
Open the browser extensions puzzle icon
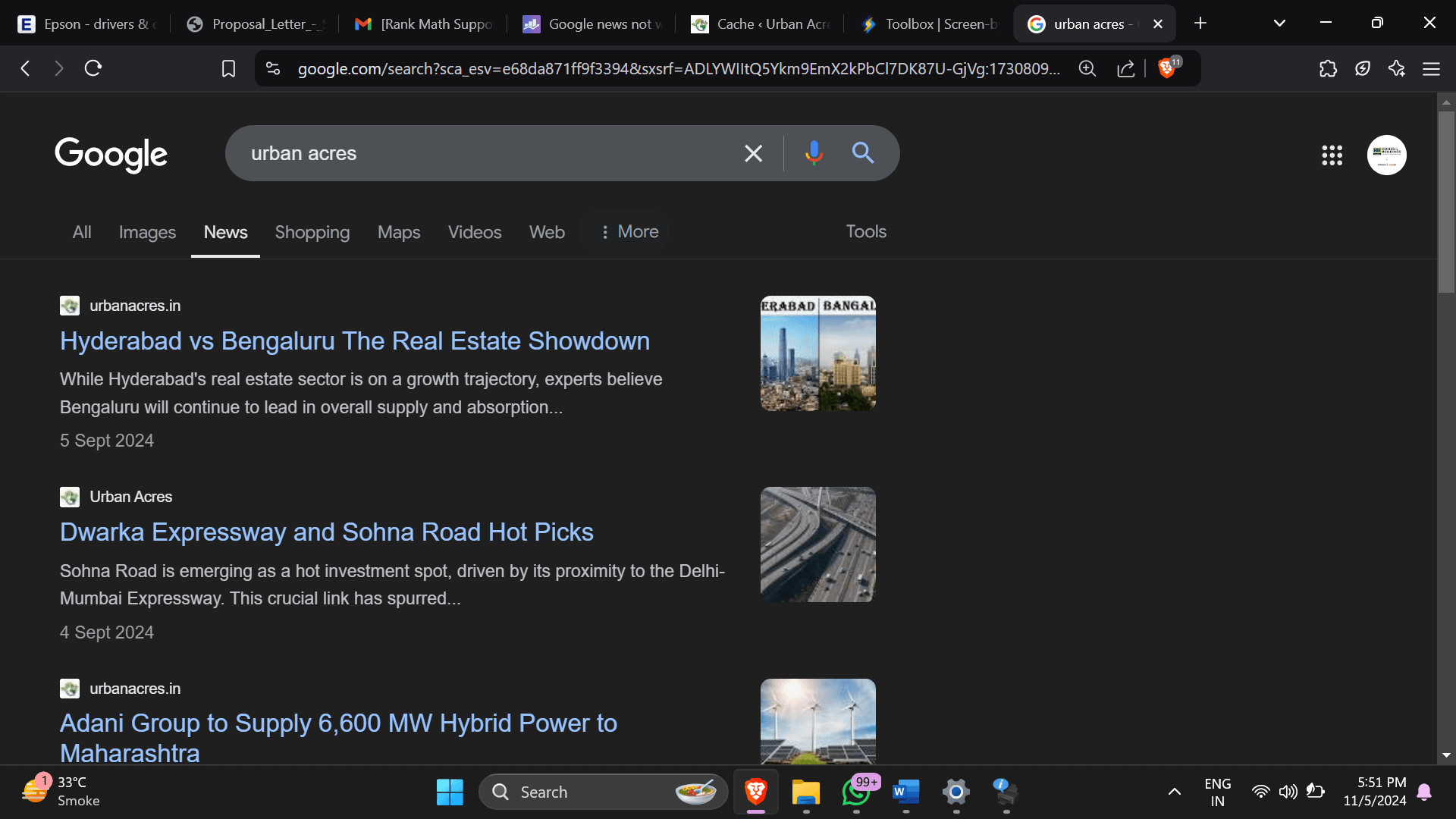click(1328, 69)
